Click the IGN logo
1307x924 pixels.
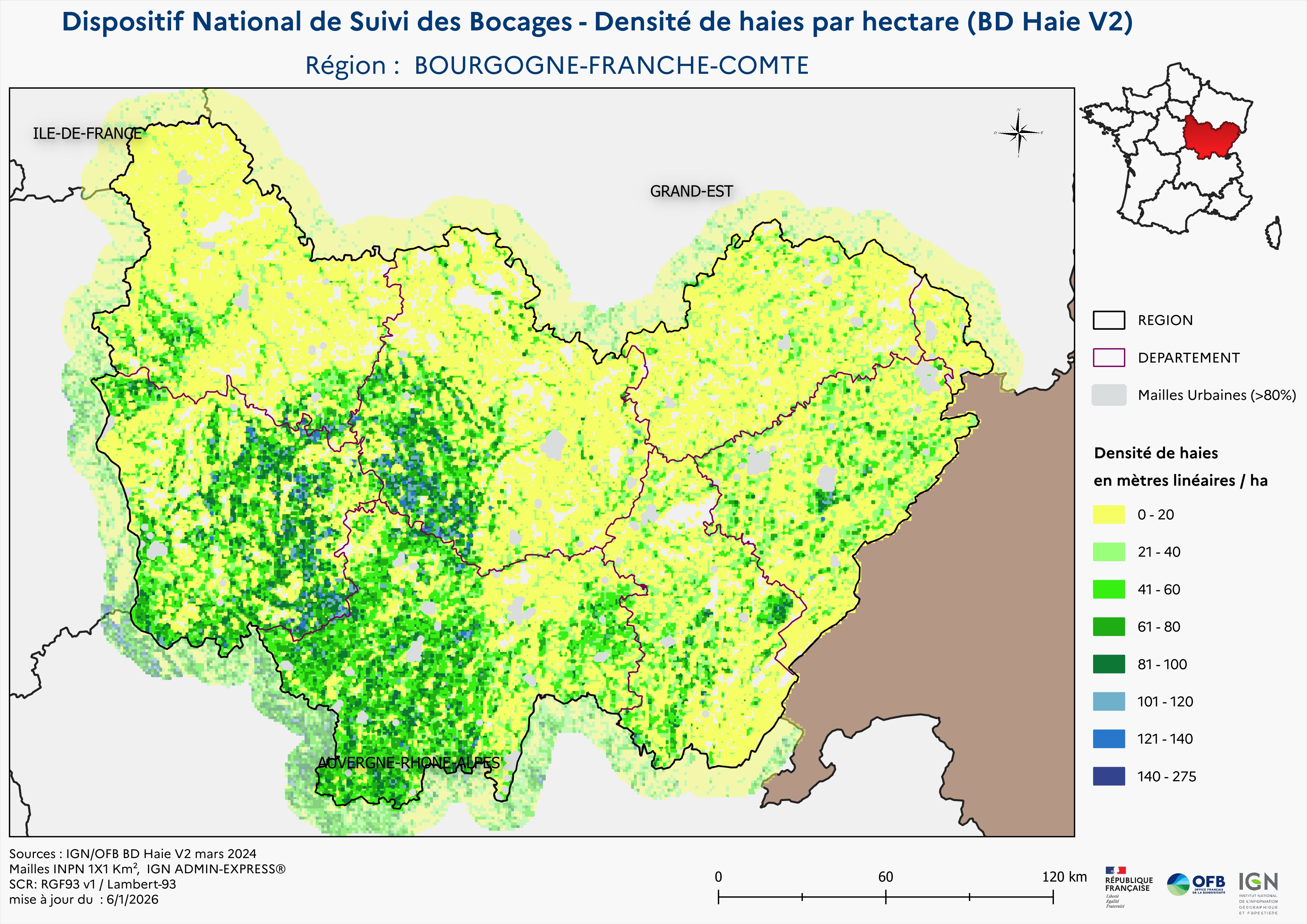(x=1258, y=883)
